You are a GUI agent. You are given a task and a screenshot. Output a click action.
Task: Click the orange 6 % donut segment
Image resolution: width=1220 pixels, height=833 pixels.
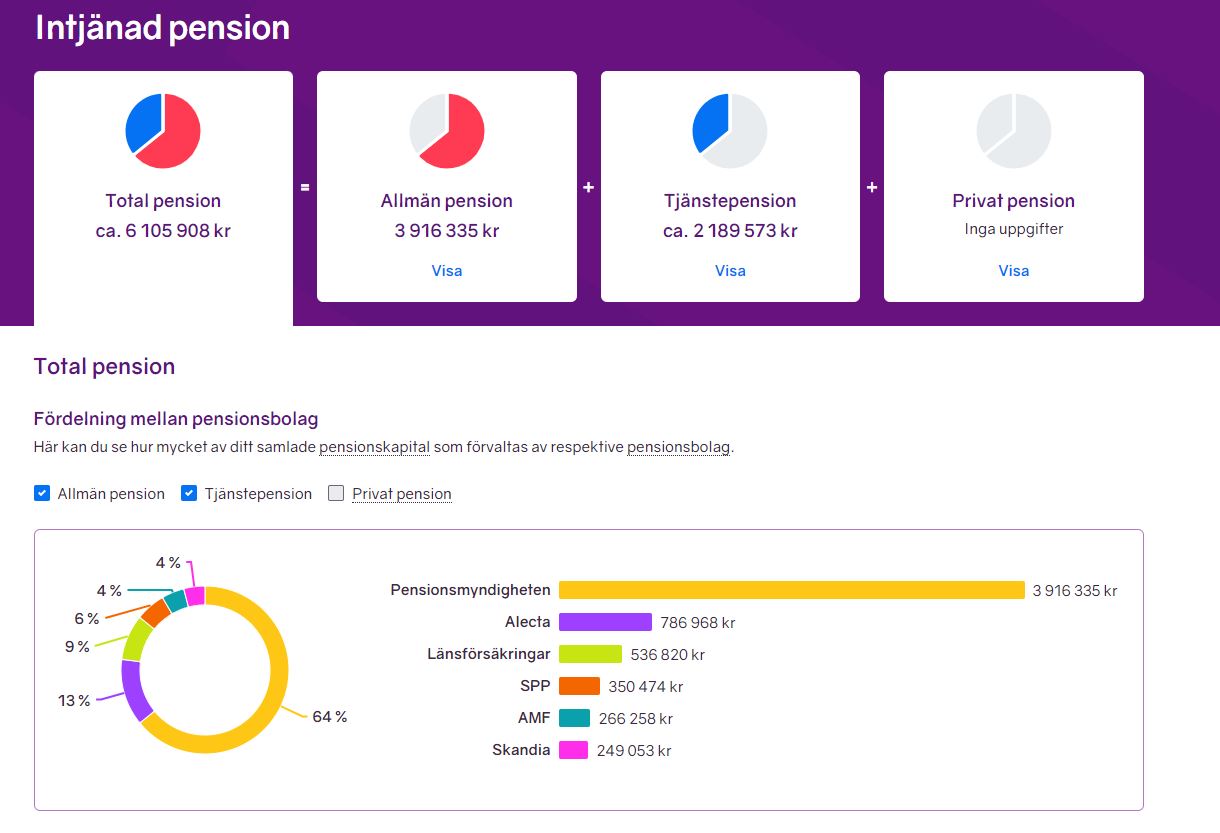point(154,612)
